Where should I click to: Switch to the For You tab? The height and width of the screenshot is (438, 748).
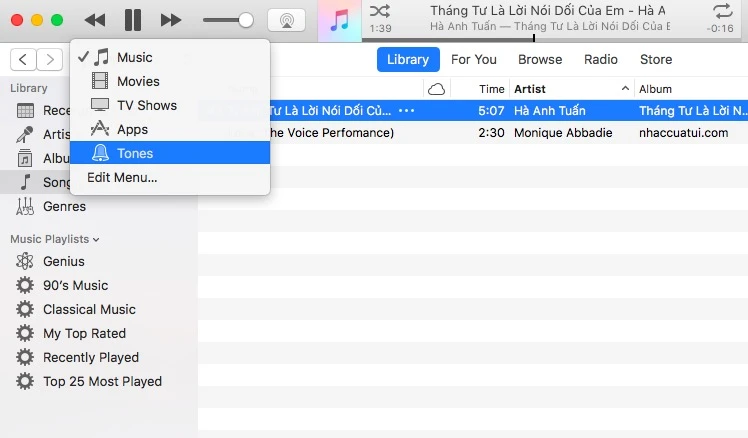pyautogui.click(x=474, y=59)
